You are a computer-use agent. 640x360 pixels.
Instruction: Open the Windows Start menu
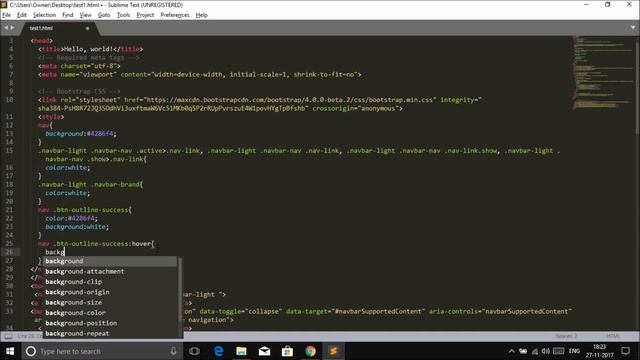coord(10,351)
